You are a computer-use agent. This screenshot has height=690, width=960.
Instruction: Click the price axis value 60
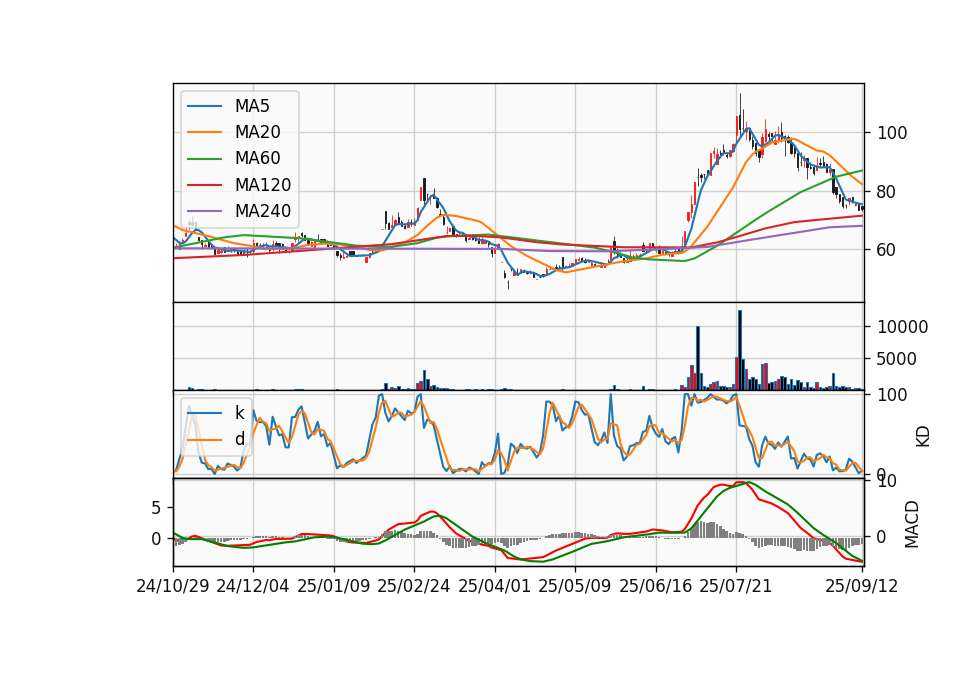click(887, 250)
